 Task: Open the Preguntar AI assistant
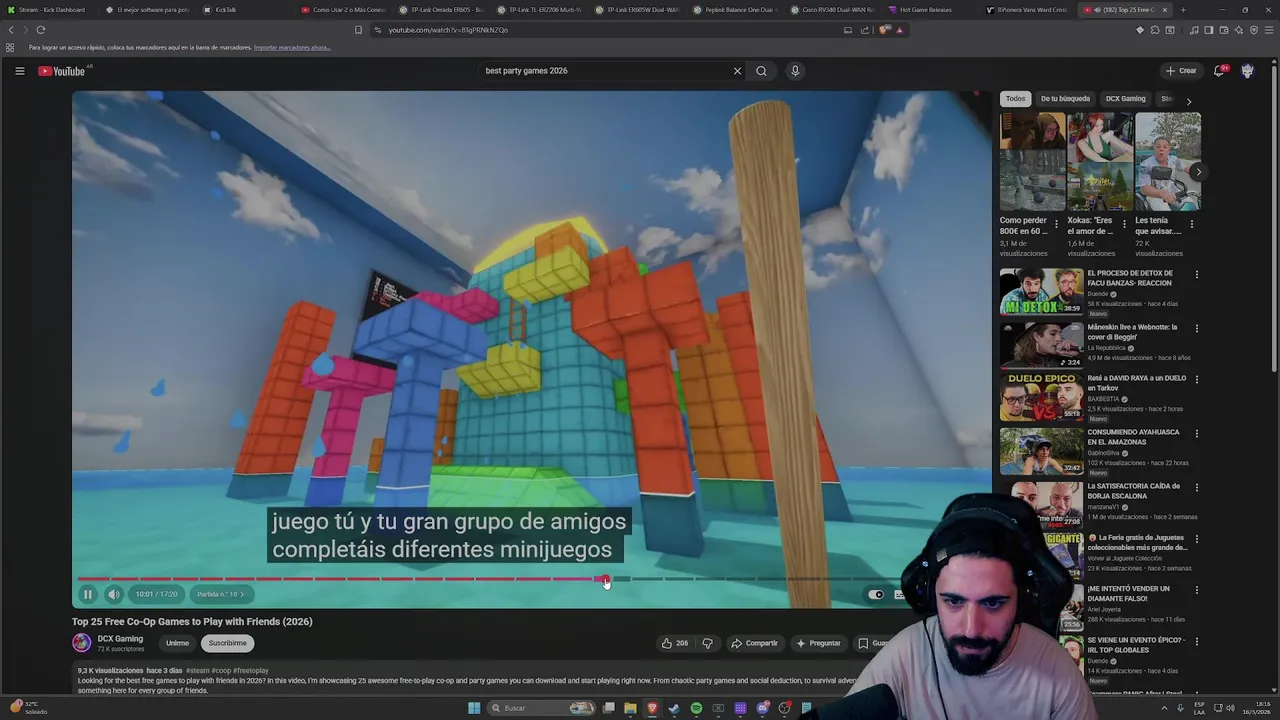(x=818, y=643)
